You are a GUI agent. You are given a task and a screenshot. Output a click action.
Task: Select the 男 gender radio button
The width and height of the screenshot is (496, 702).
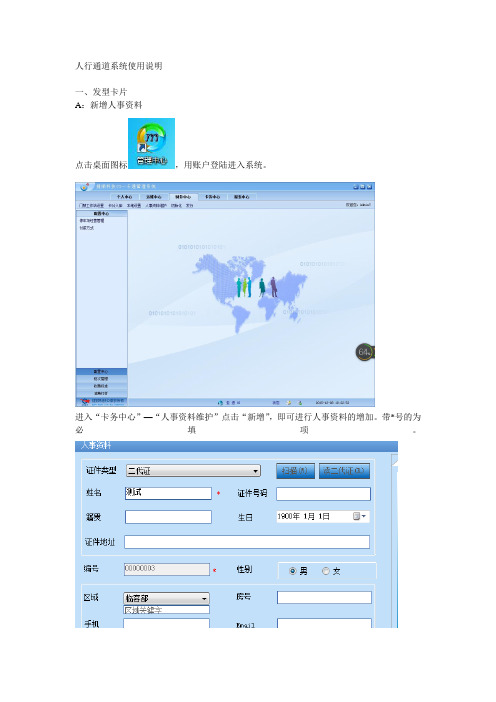(293, 571)
